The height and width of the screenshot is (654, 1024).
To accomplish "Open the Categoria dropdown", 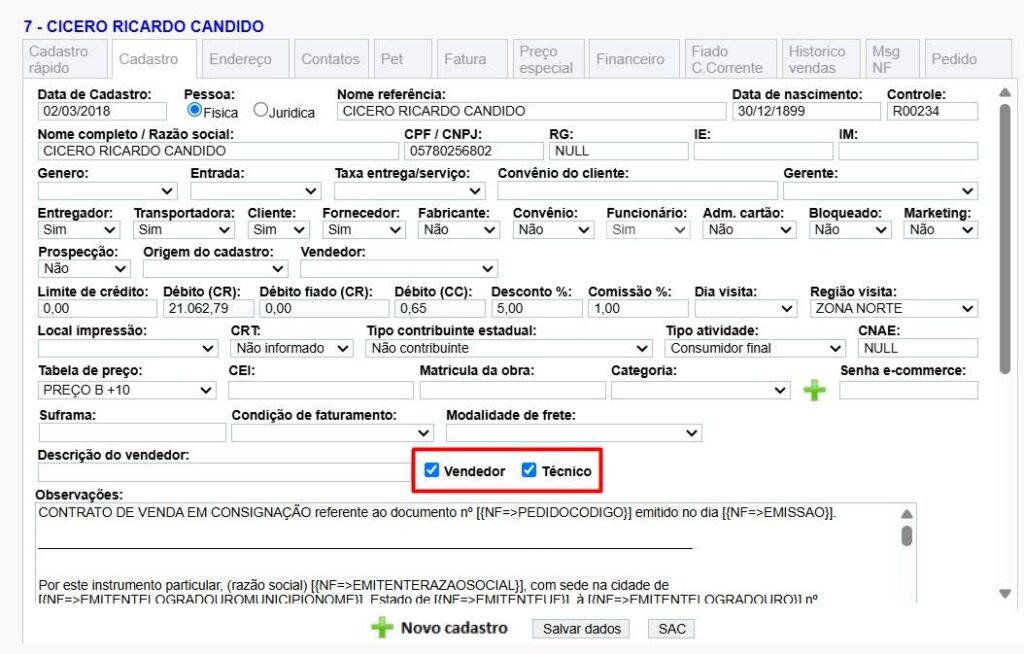I will click(x=701, y=390).
